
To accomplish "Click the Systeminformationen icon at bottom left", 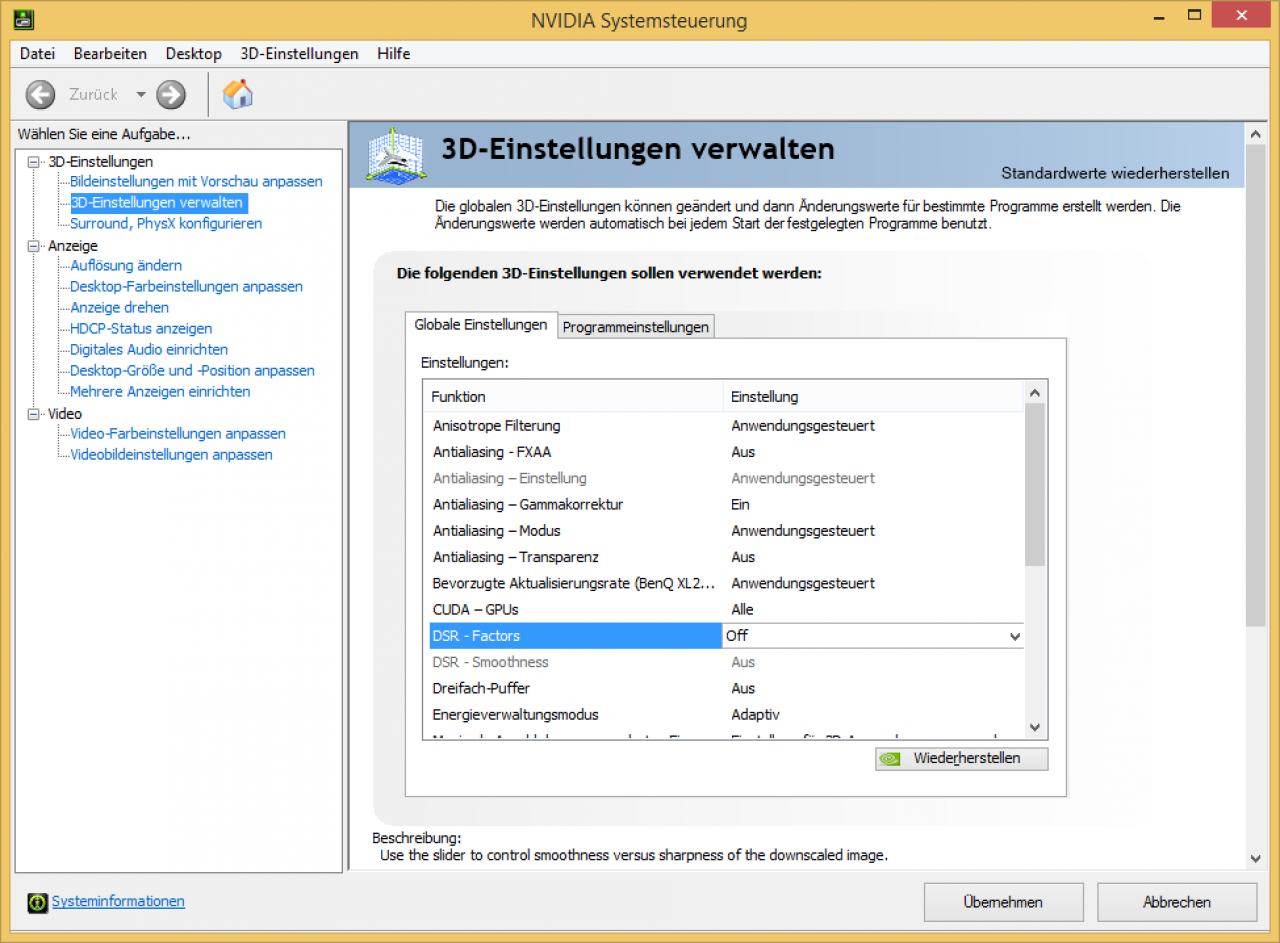I will [x=38, y=902].
